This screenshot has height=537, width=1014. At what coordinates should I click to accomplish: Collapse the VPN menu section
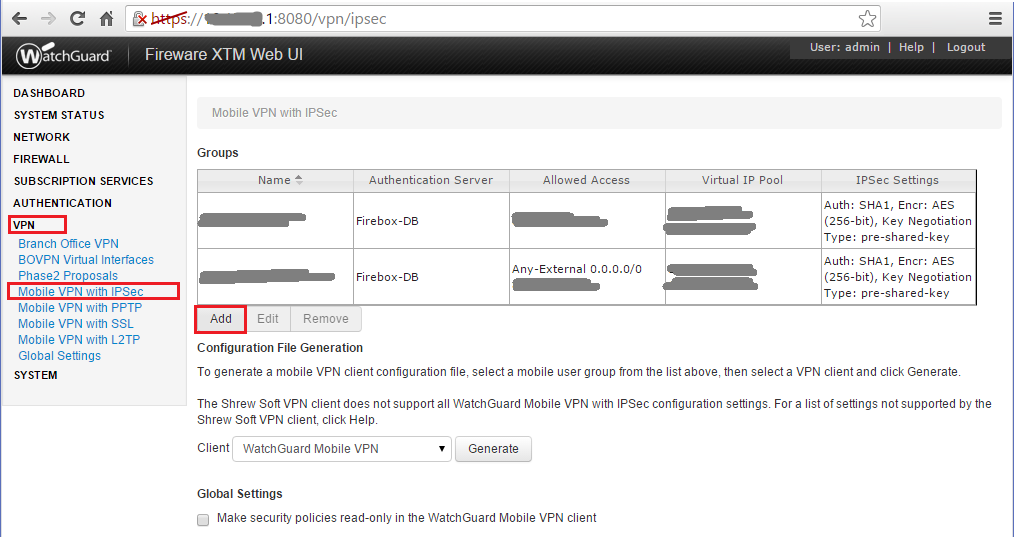point(24,225)
